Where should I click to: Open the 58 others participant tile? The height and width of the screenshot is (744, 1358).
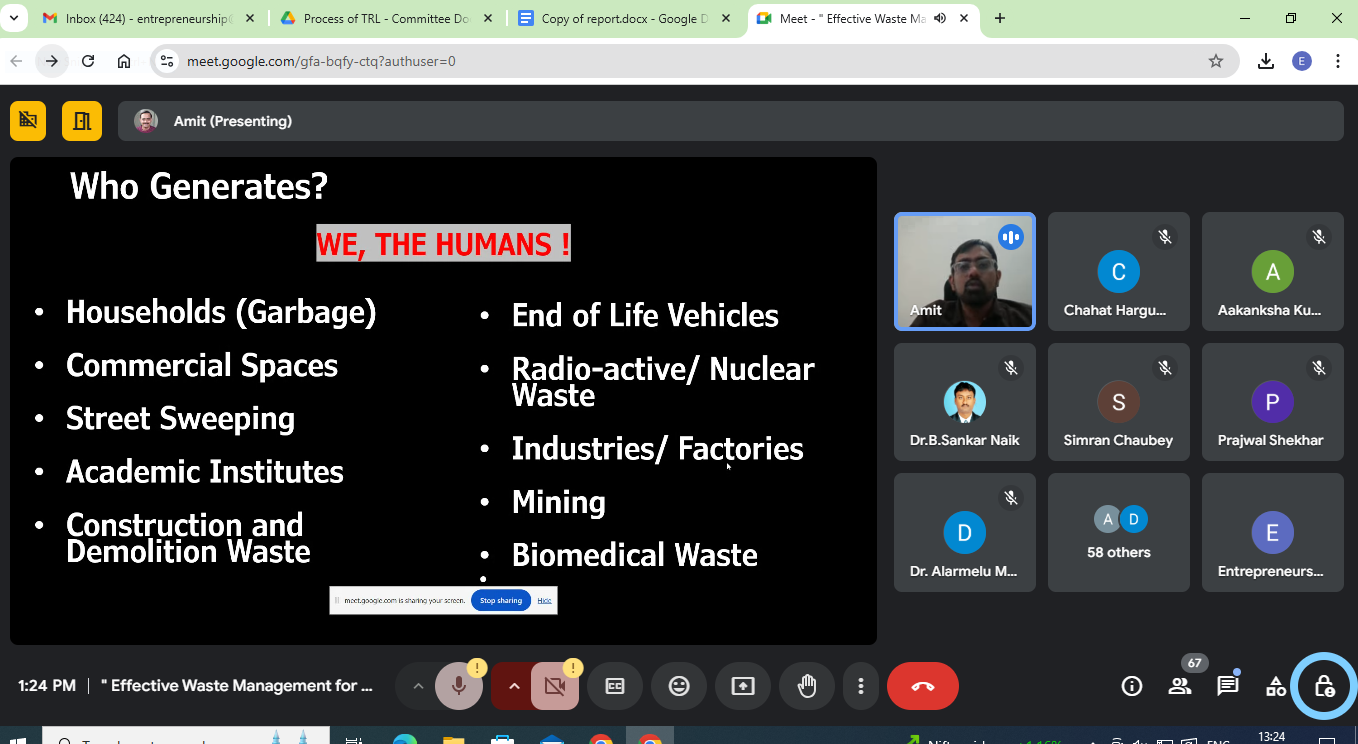(x=1118, y=533)
